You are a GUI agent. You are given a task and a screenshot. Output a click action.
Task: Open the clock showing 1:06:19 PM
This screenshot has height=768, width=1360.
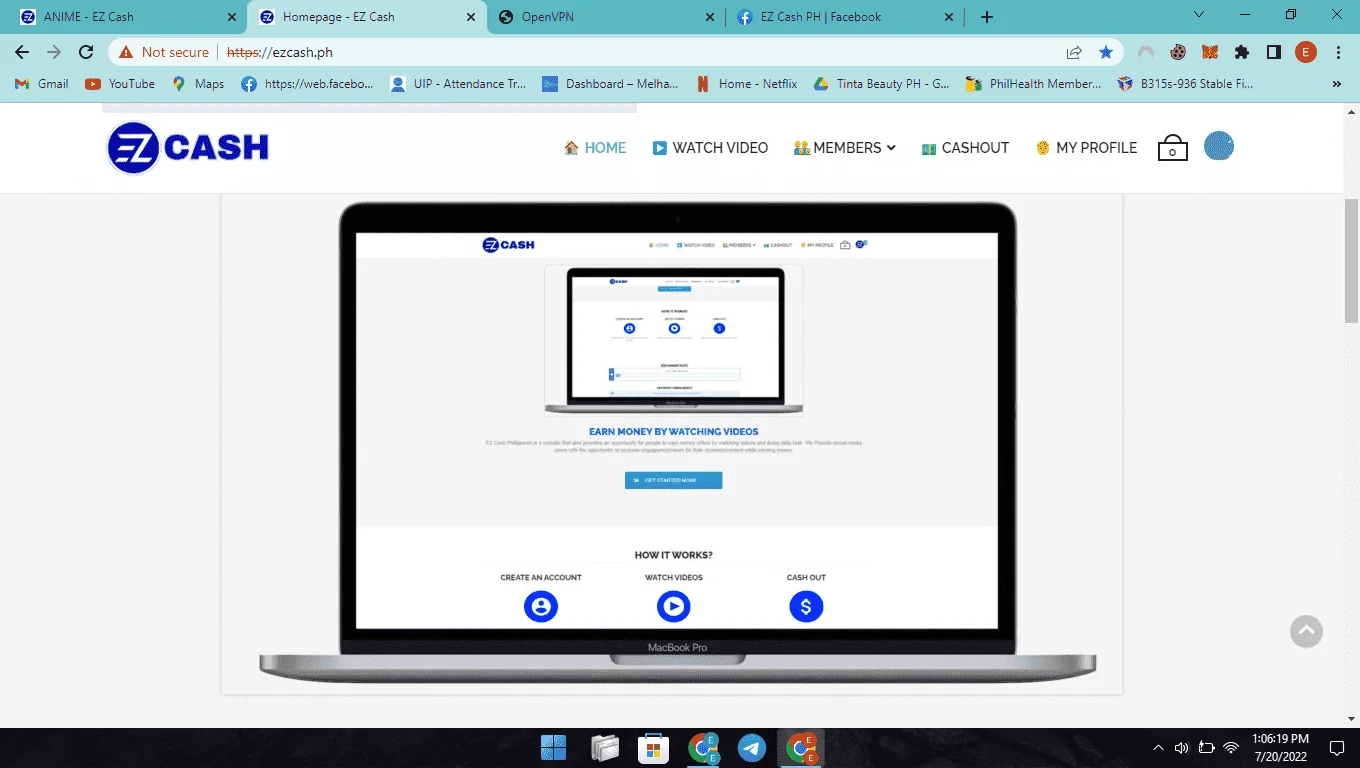tap(1281, 747)
